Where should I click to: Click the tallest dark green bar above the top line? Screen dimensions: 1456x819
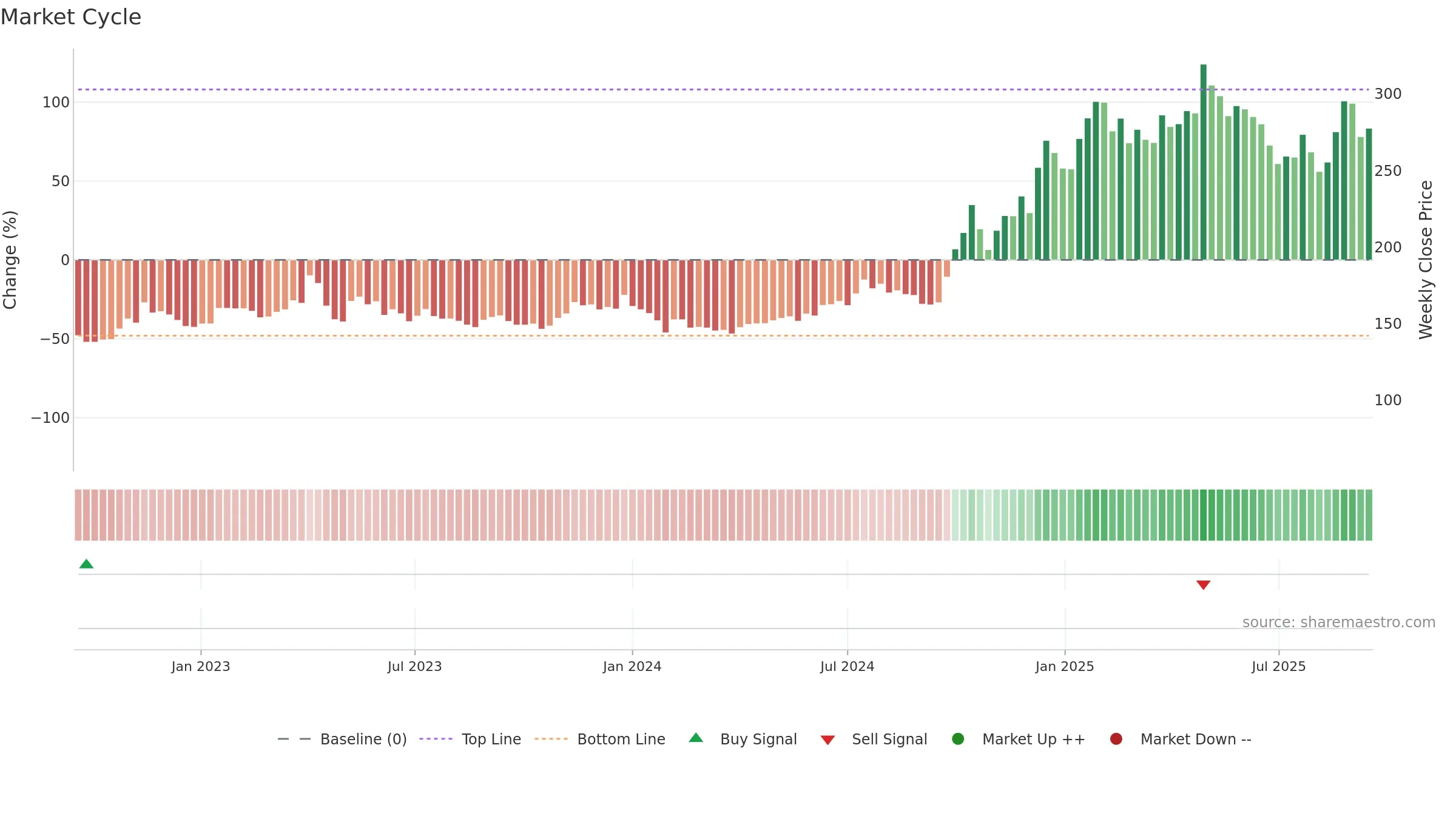[x=1204, y=162]
